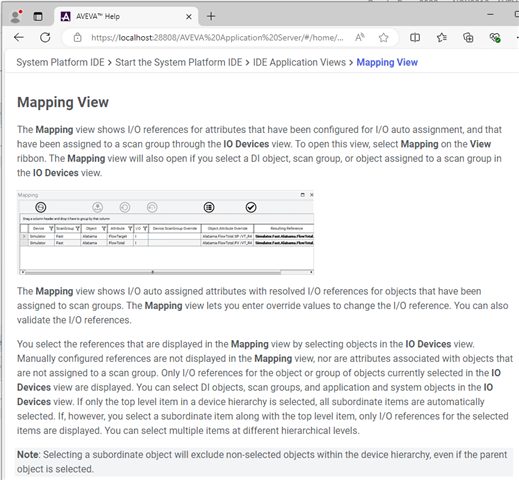The height and width of the screenshot is (480, 519).
Task: Click the ScanGroup column filter icon
Action: [x=77, y=228]
